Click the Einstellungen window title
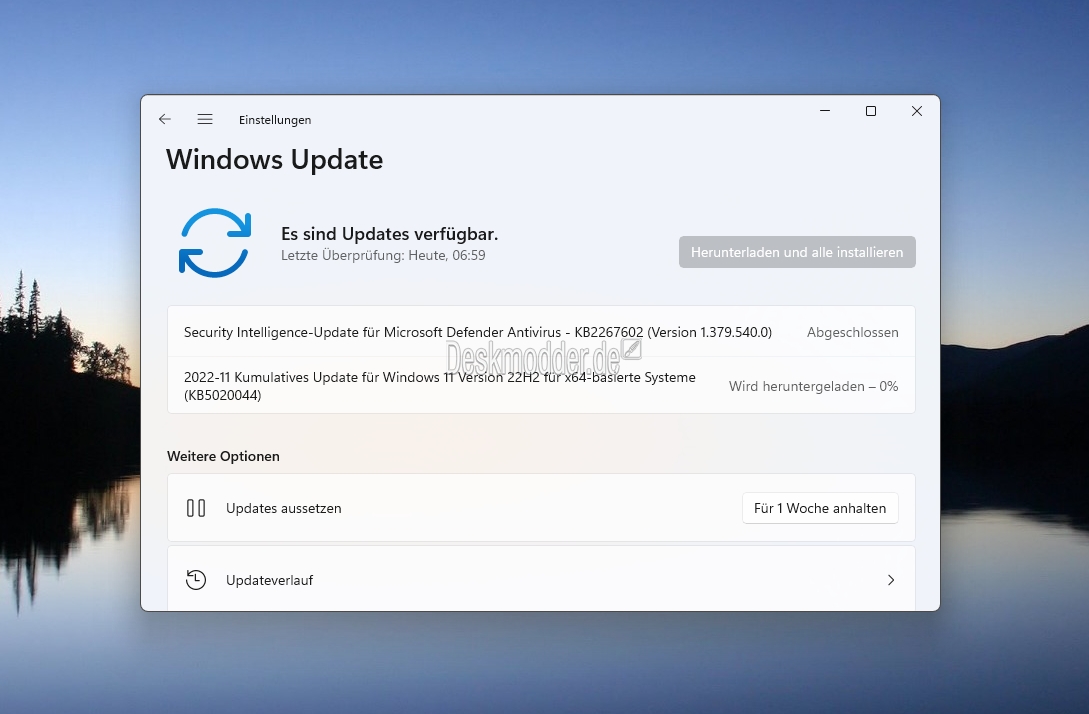This screenshot has height=714, width=1089. pos(275,120)
